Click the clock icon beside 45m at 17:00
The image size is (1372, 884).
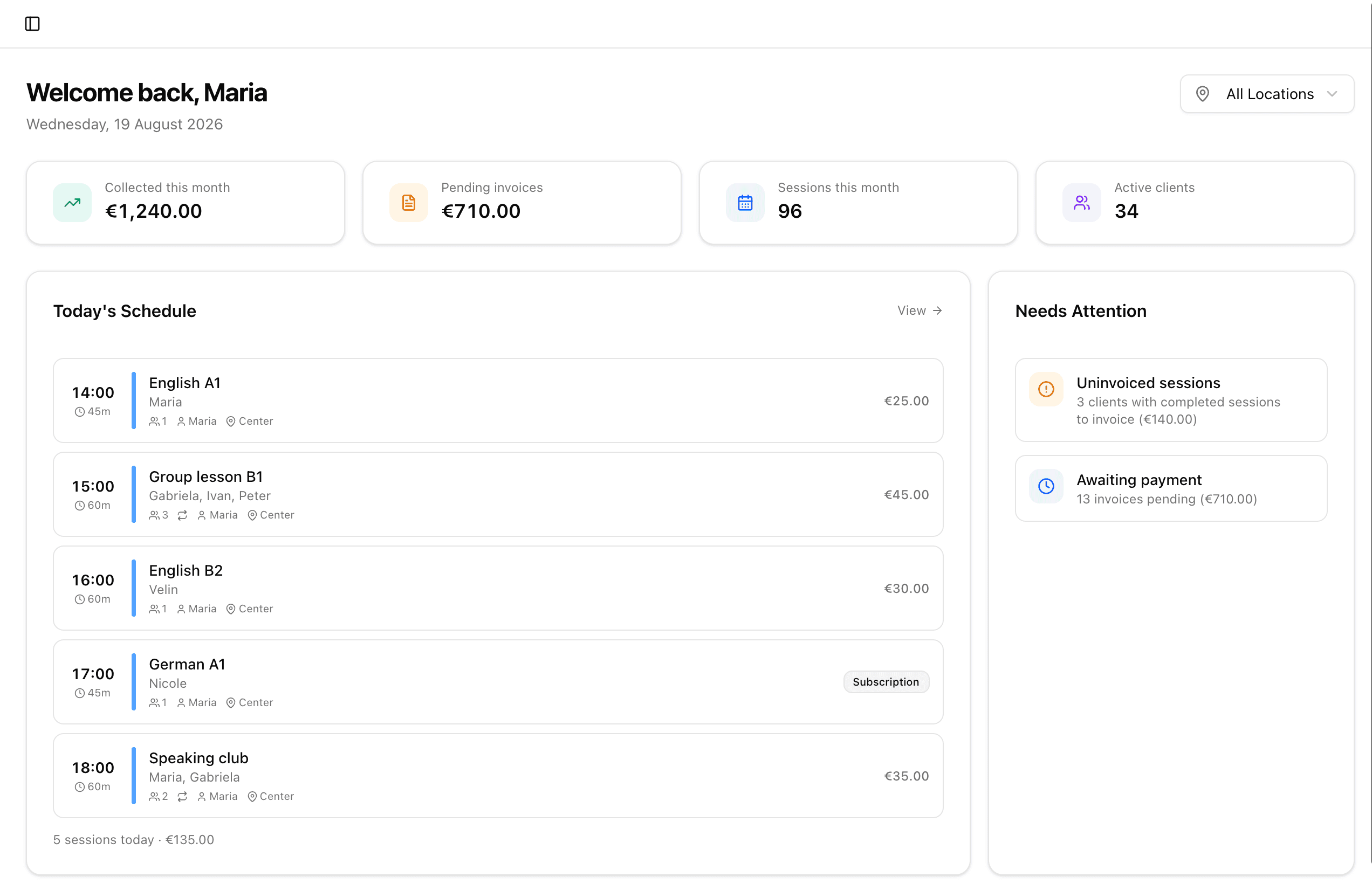point(80,693)
